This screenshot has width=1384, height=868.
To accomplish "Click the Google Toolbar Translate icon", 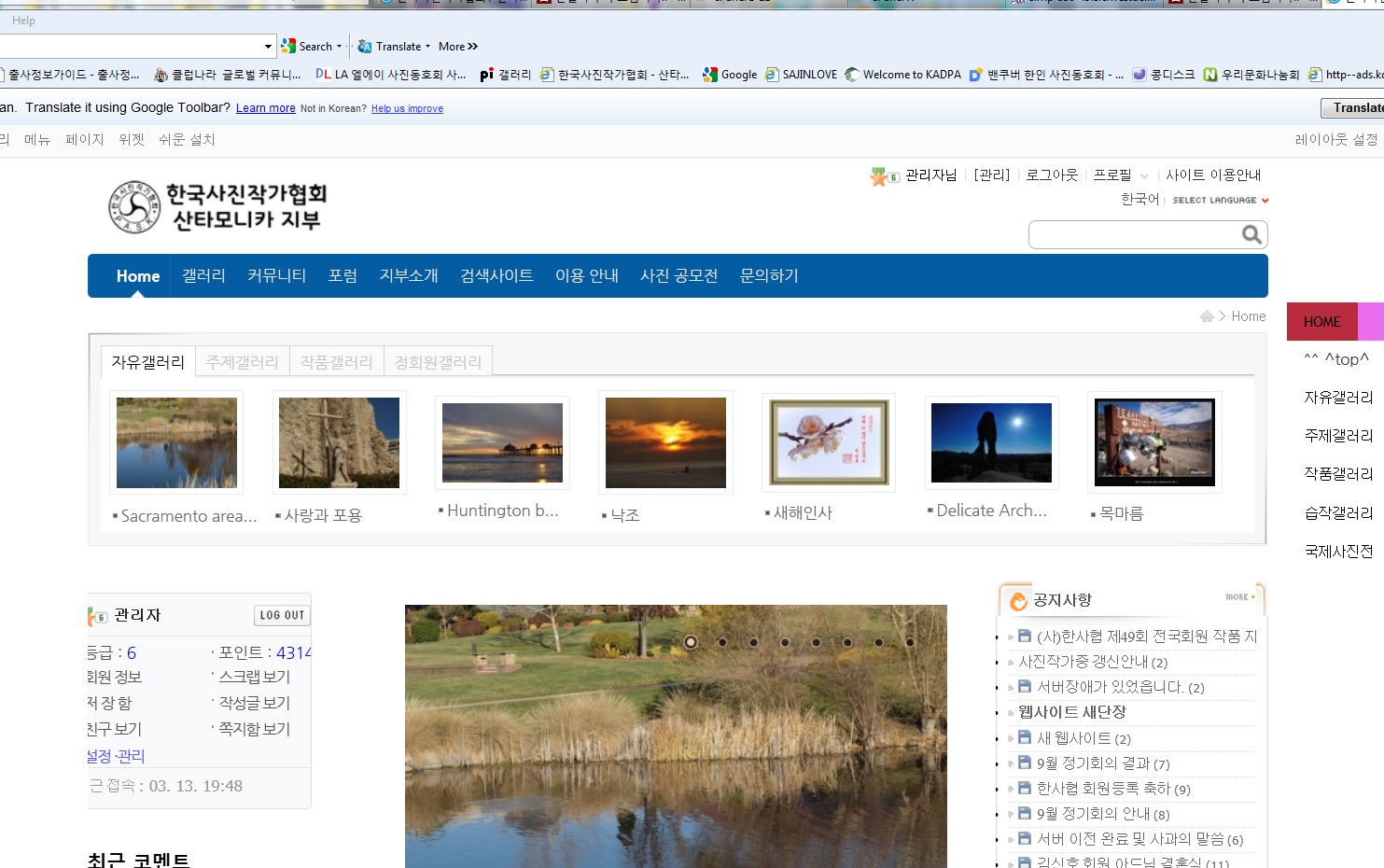I will [x=365, y=46].
